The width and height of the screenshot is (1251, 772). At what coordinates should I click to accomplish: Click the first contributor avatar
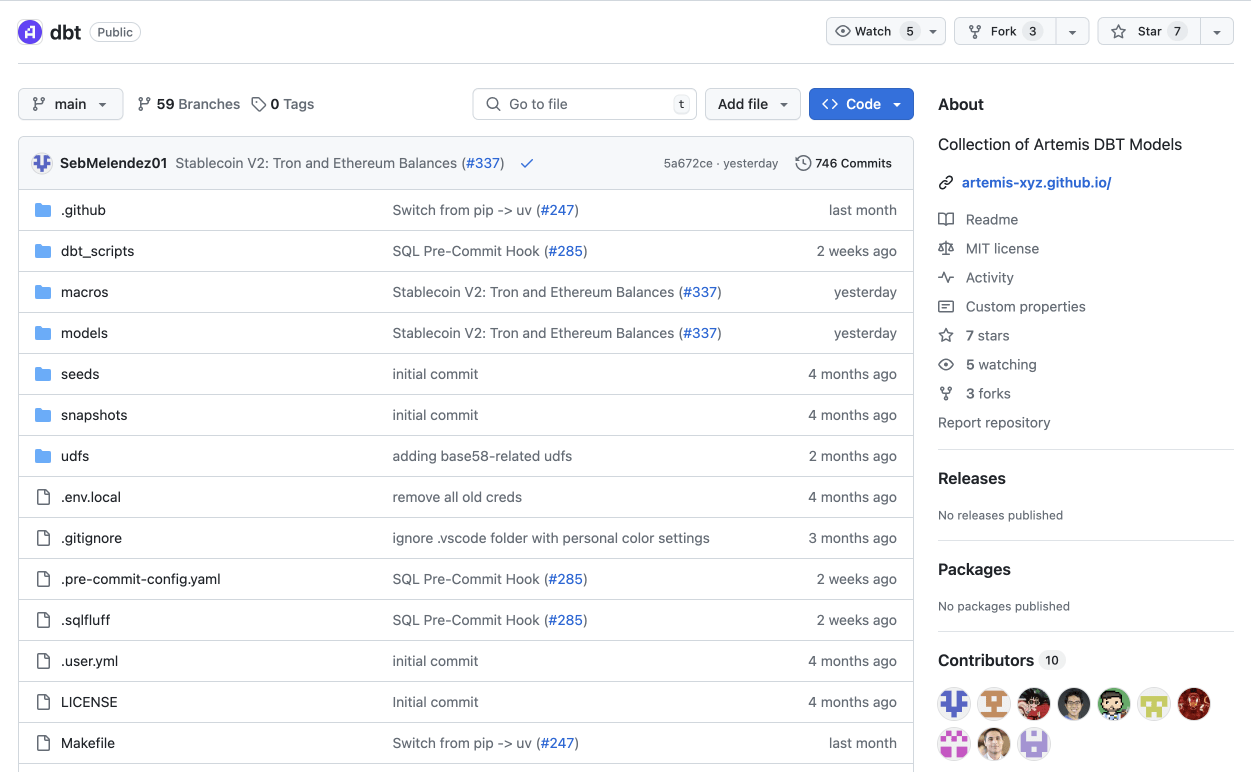[954, 704]
